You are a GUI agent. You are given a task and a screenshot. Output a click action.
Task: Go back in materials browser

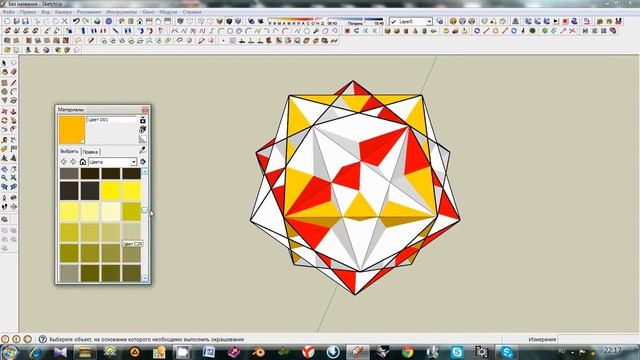pyautogui.click(x=64, y=162)
